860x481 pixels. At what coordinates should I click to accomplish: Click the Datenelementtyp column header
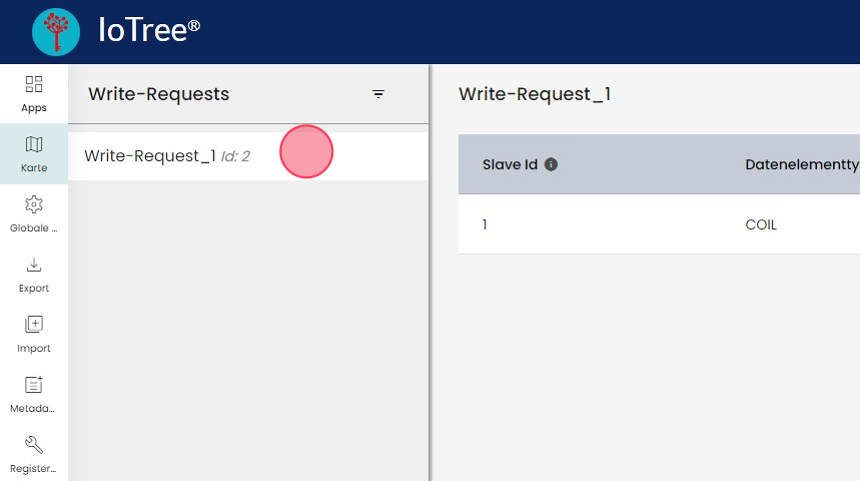pyautogui.click(x=801, y=164)
